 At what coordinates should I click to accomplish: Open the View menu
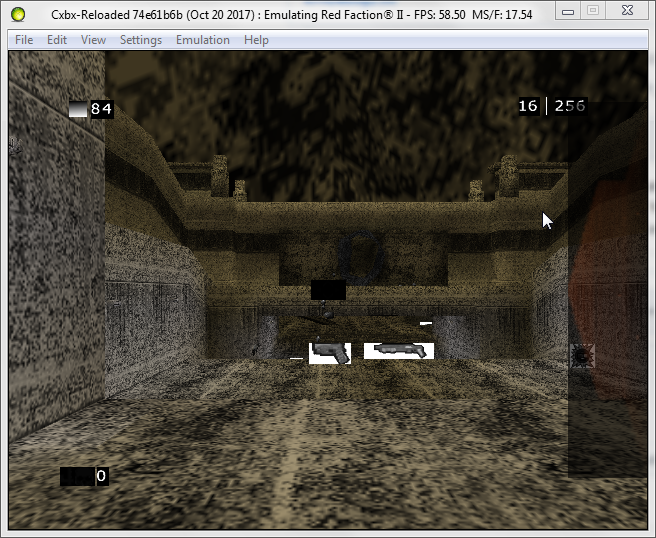click(x=93, y=40)
